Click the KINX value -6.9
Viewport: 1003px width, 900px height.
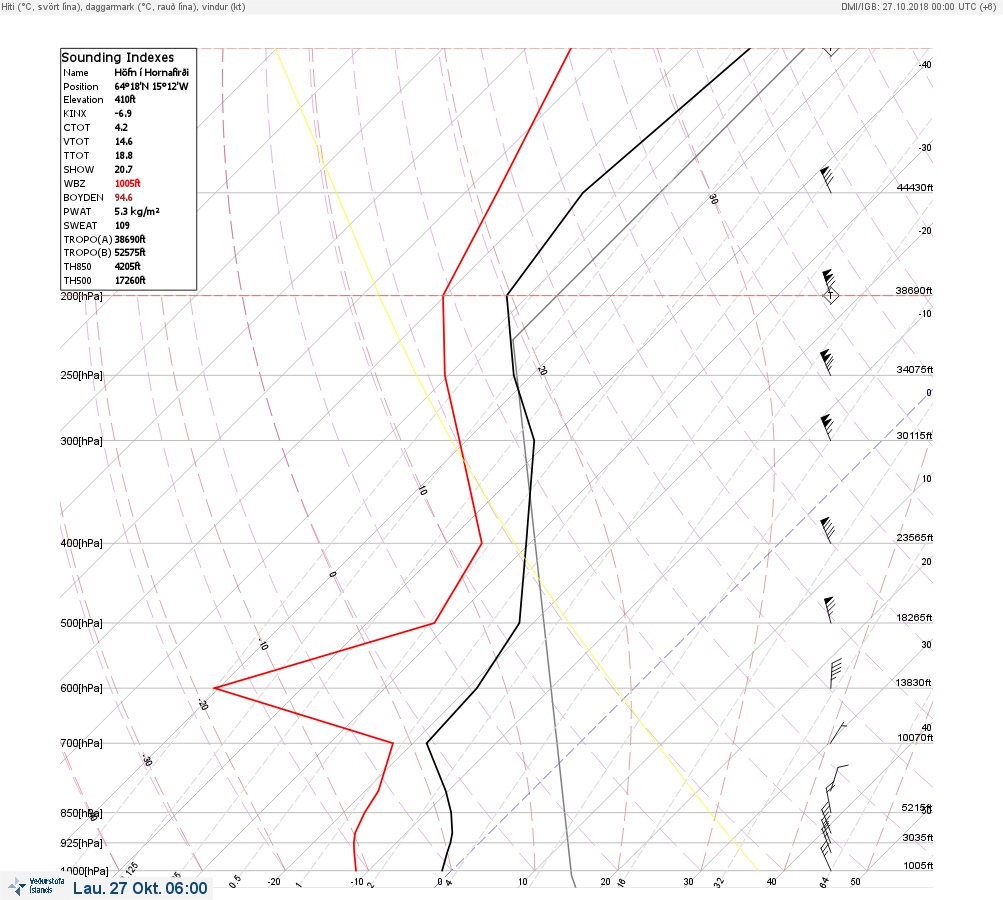[123, 113]
